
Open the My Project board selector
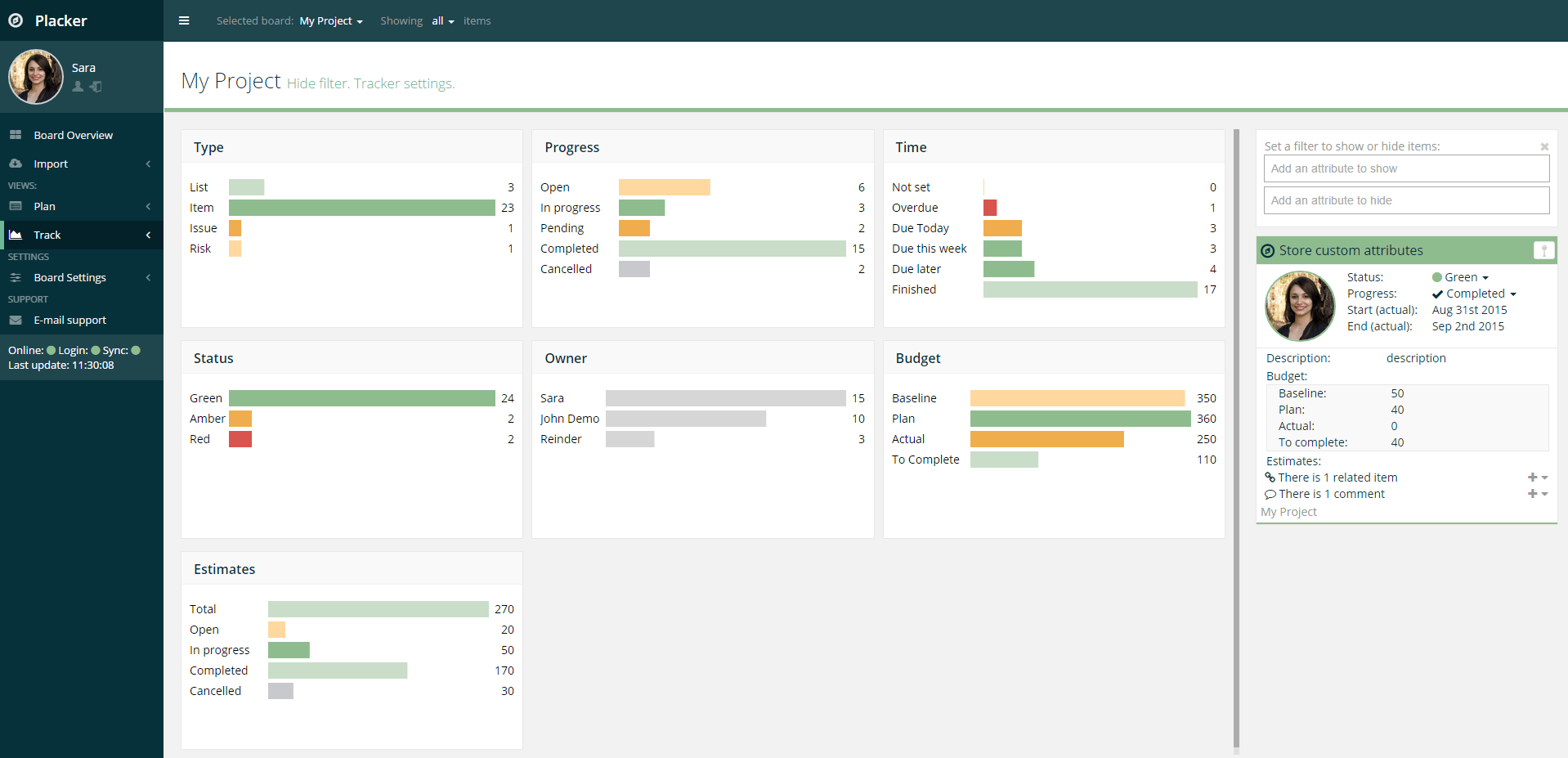330,20
